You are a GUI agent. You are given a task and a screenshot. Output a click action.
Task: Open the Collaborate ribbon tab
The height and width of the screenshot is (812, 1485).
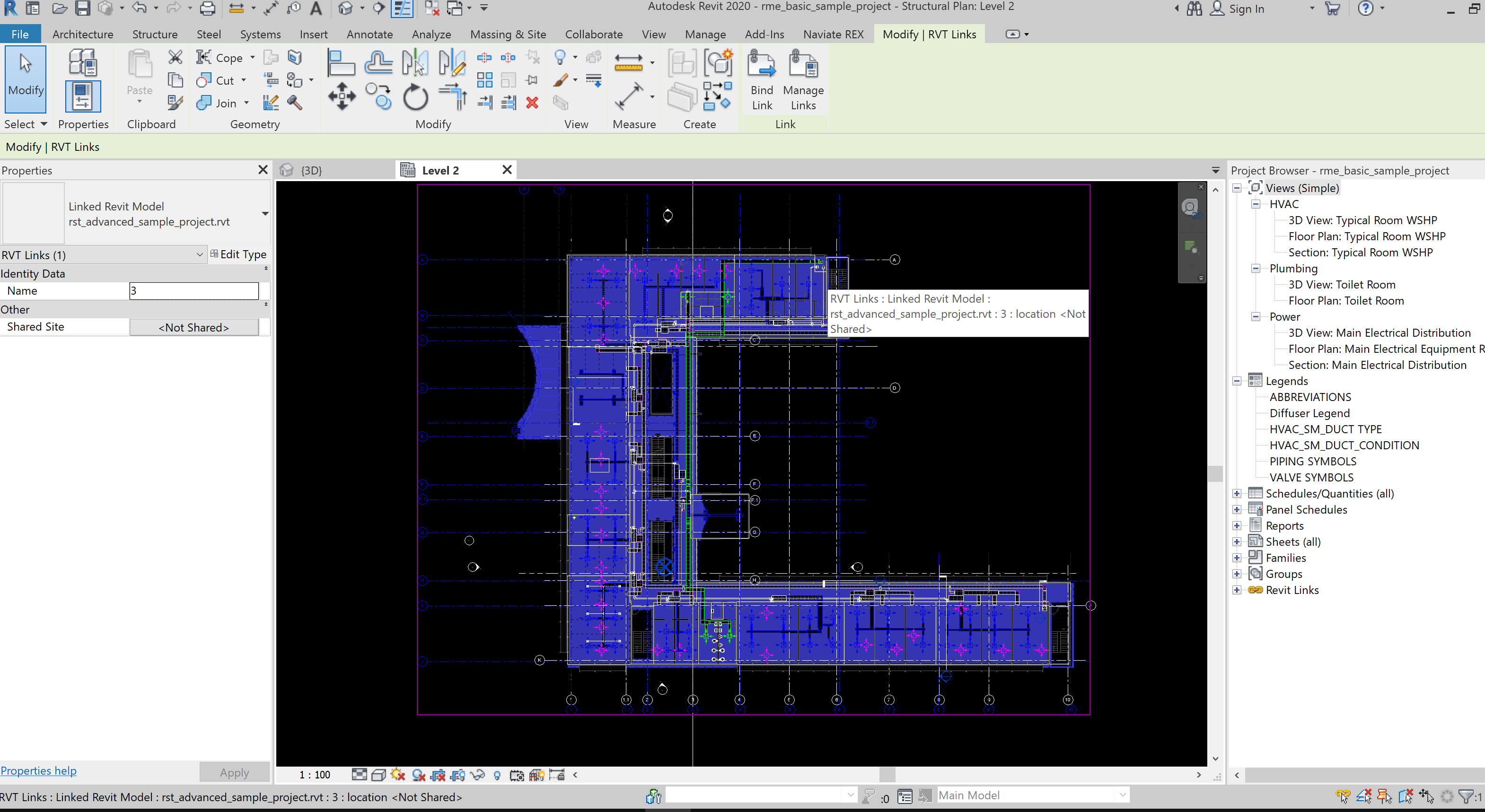(593, 34)
